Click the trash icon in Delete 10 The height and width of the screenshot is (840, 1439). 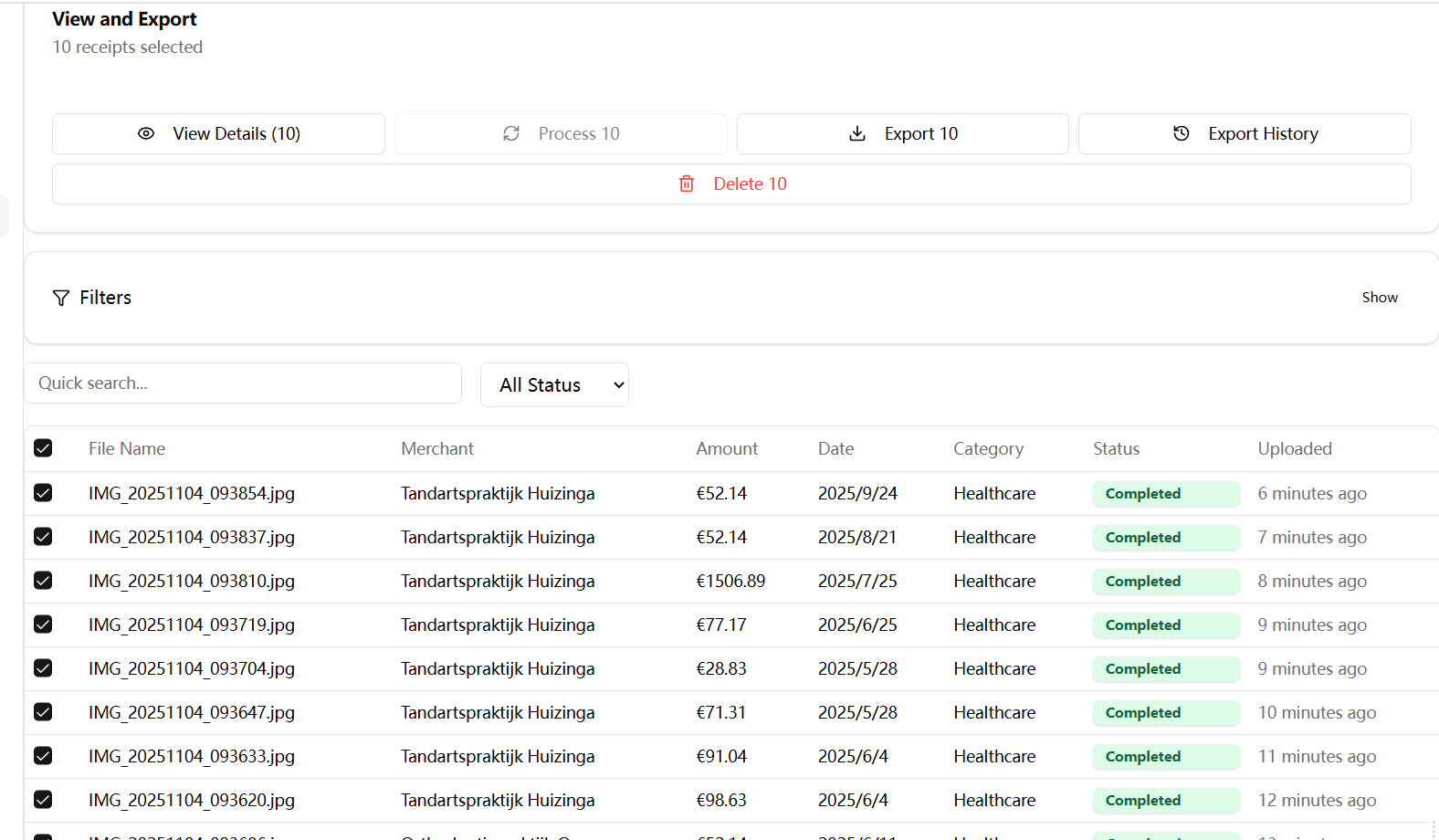[687, 184]
